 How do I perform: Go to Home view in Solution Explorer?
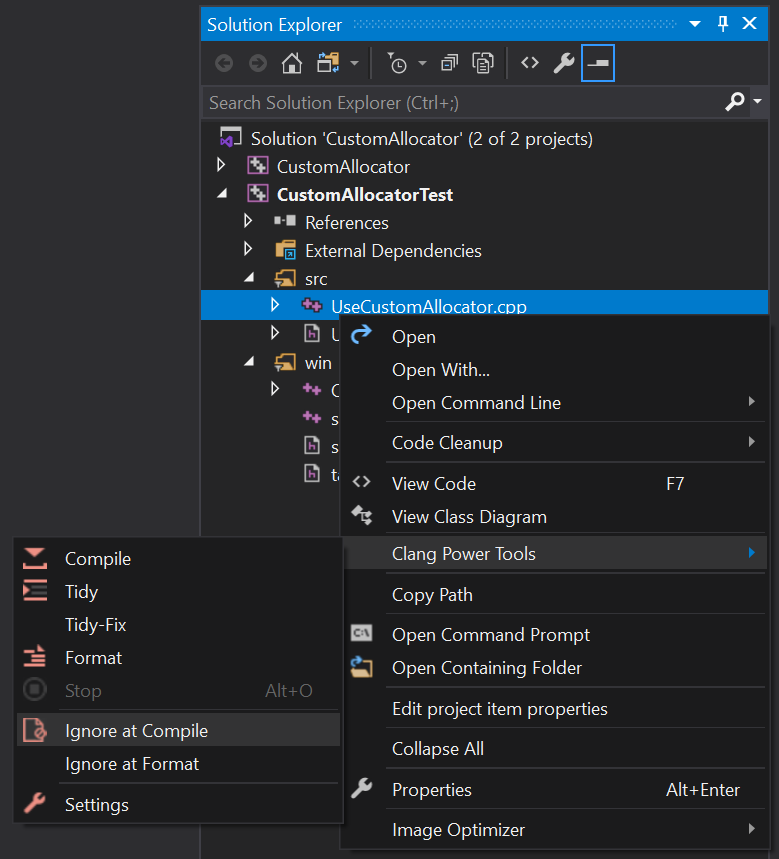tap(292, 64)
